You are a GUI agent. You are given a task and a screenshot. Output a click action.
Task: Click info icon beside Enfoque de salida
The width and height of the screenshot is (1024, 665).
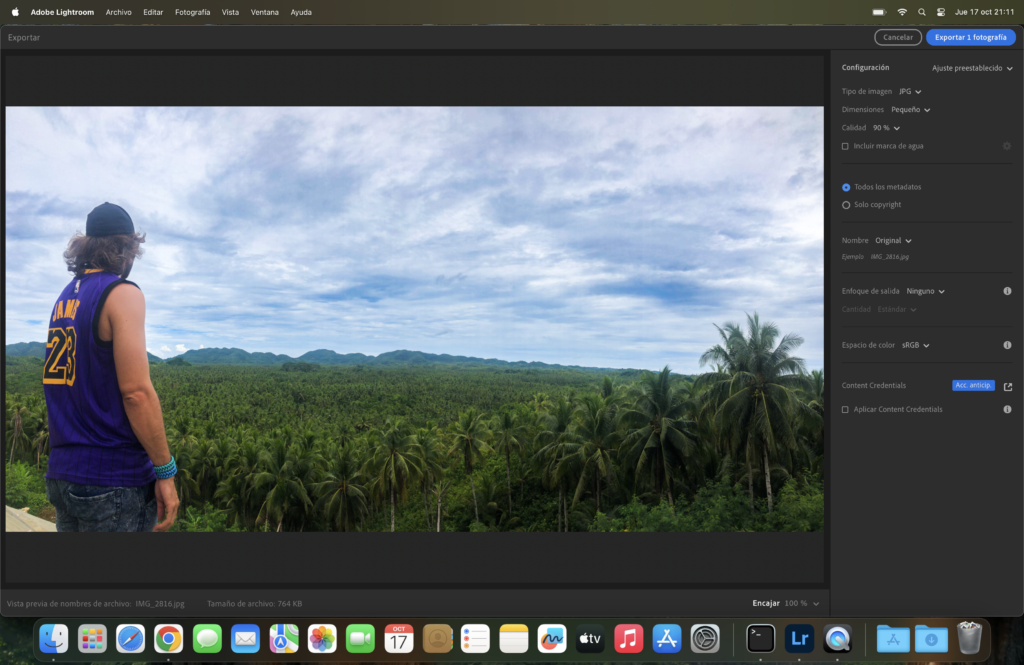click(x=1007, y=291)
